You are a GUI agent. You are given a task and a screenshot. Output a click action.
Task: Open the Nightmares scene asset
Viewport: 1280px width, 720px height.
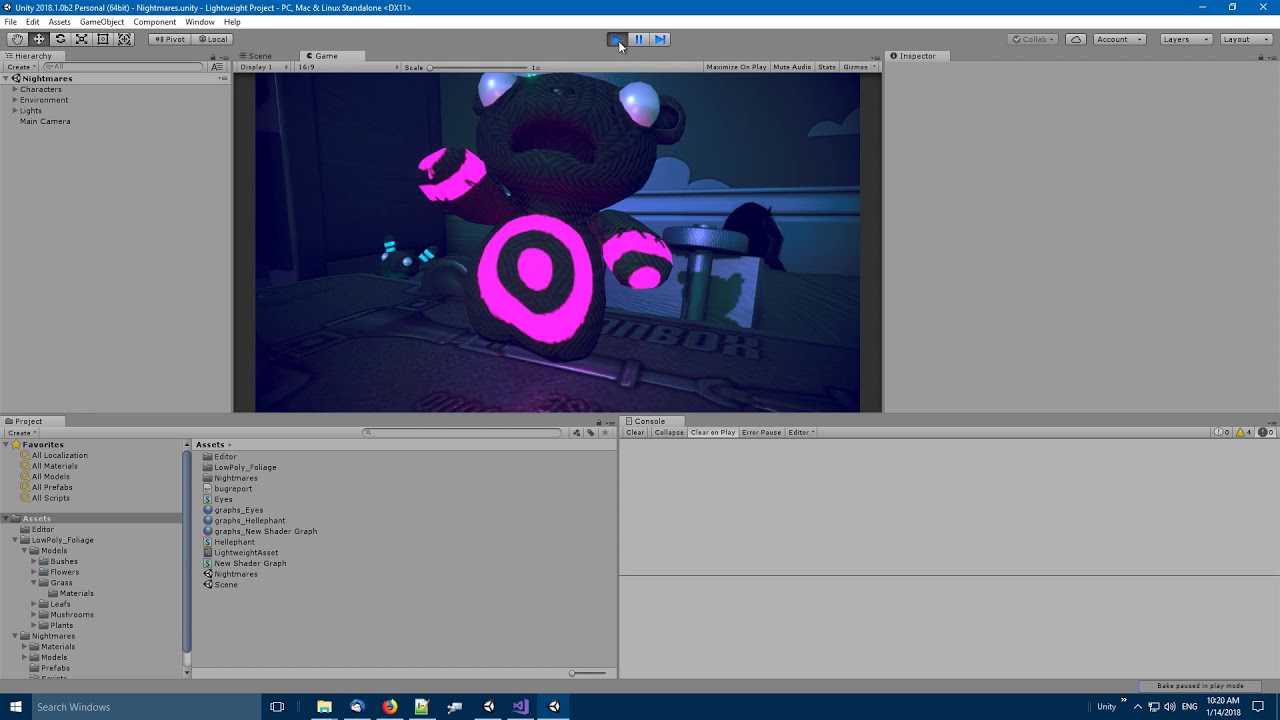[x=230, y=574]
